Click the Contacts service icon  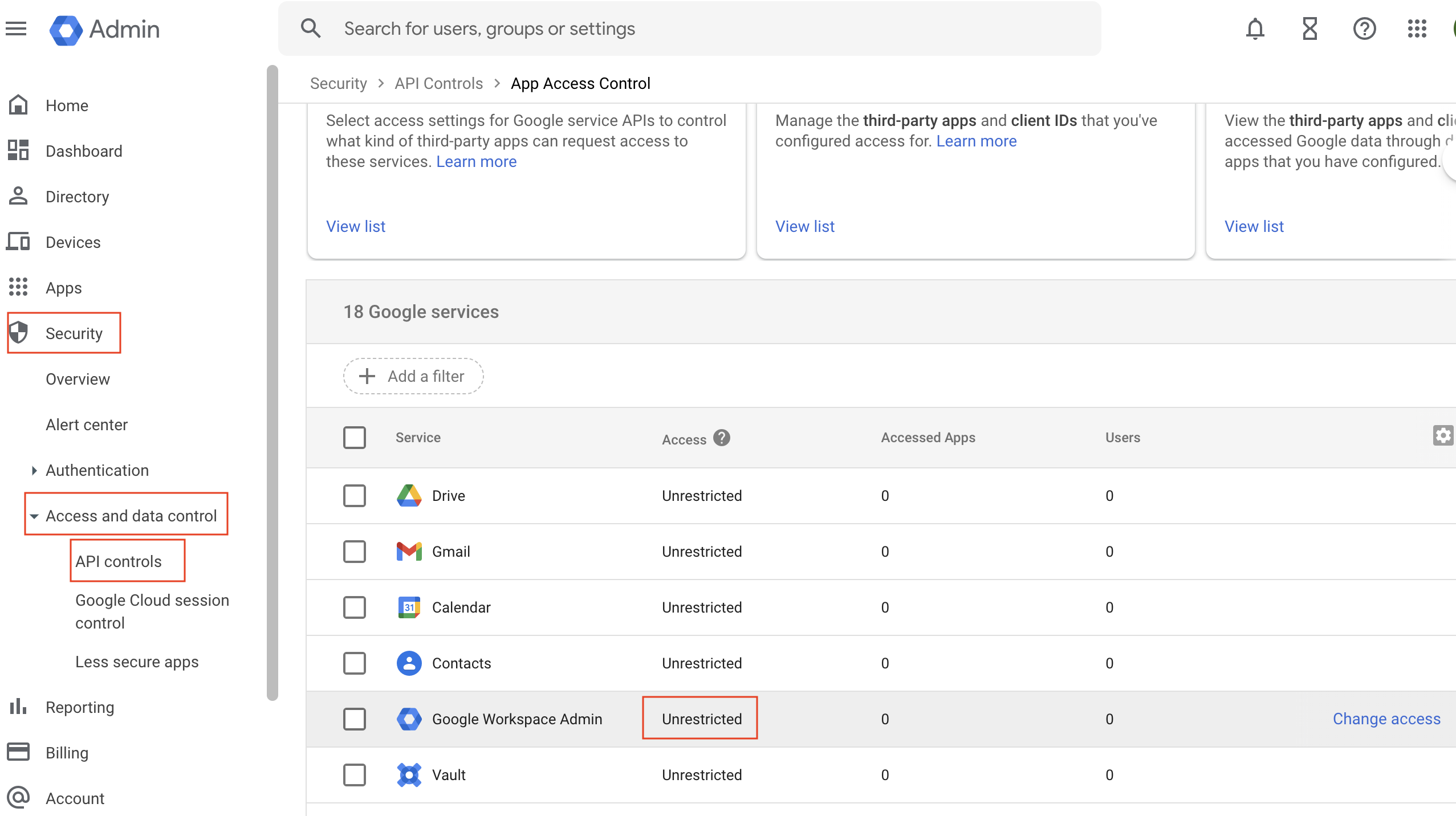[x=409, y=663]
